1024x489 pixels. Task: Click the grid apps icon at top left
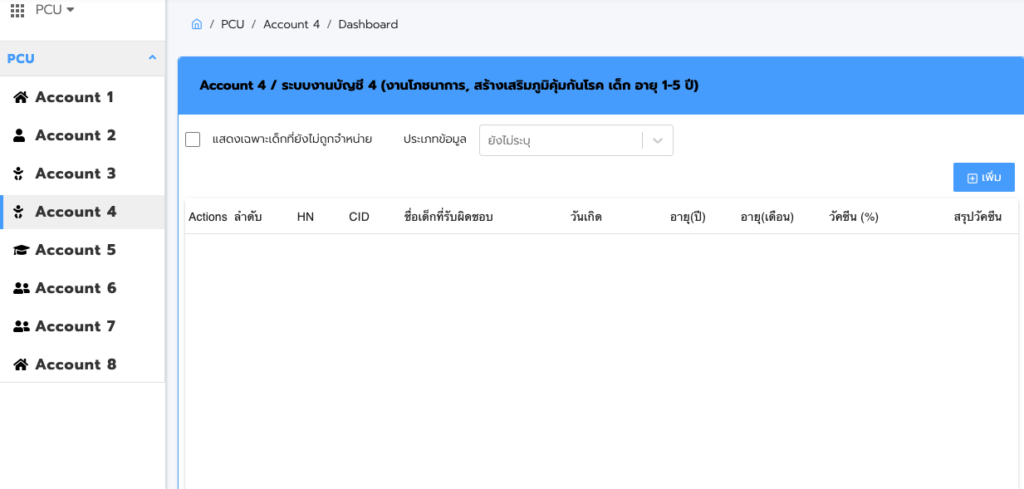tap(17, 10)
